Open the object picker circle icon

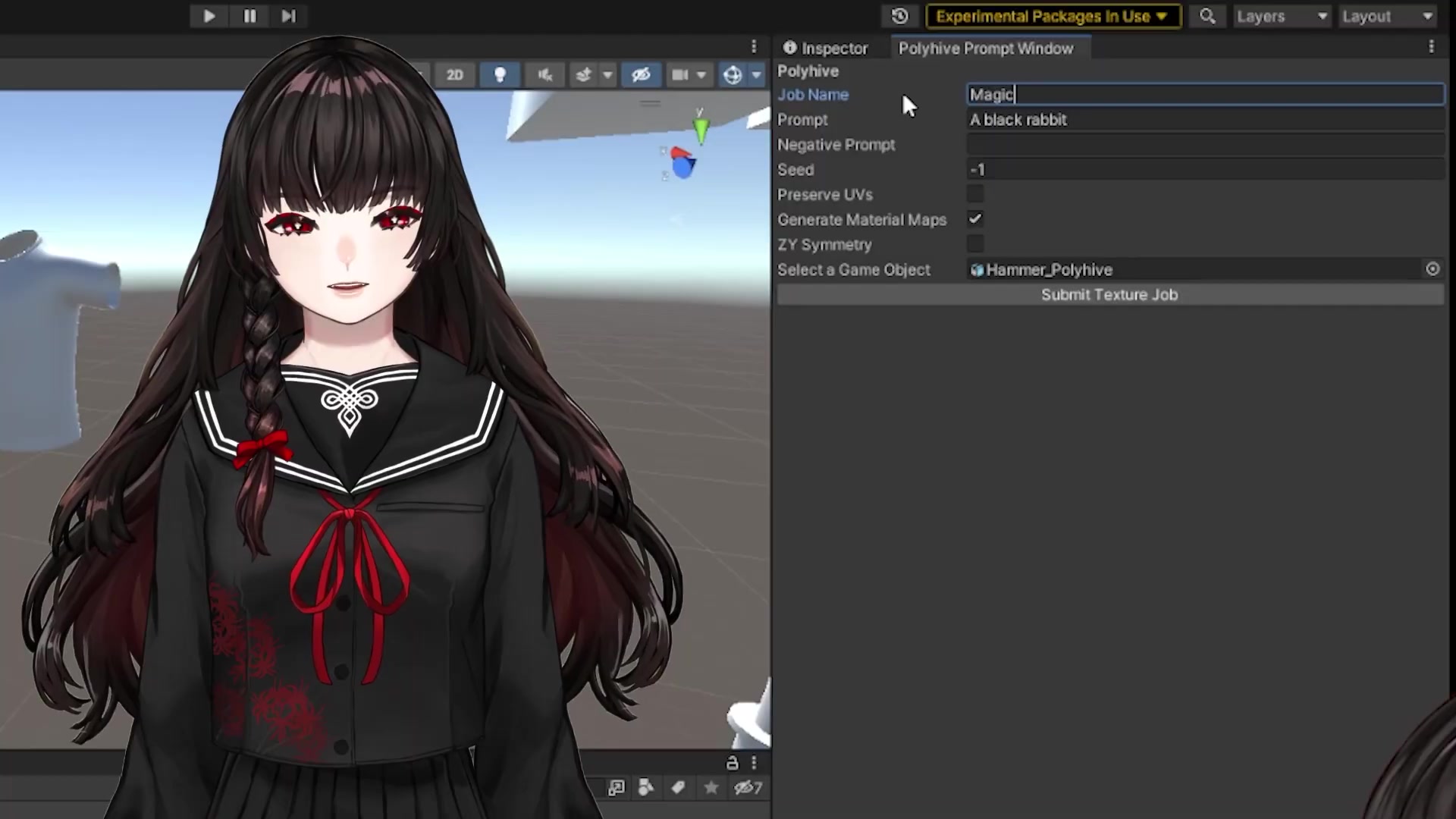[1432, 269]
